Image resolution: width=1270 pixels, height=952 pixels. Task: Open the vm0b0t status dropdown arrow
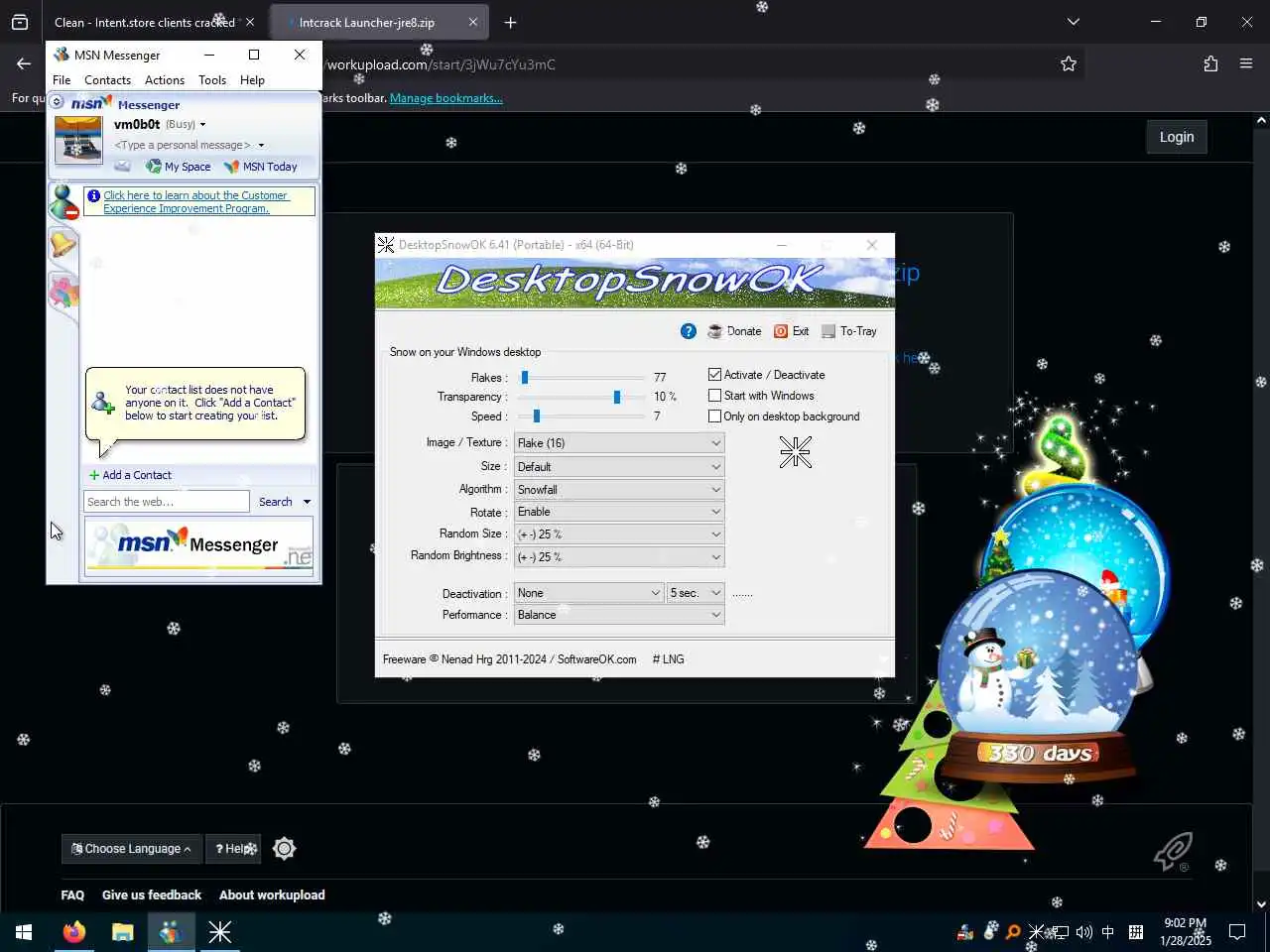[202, 125]
